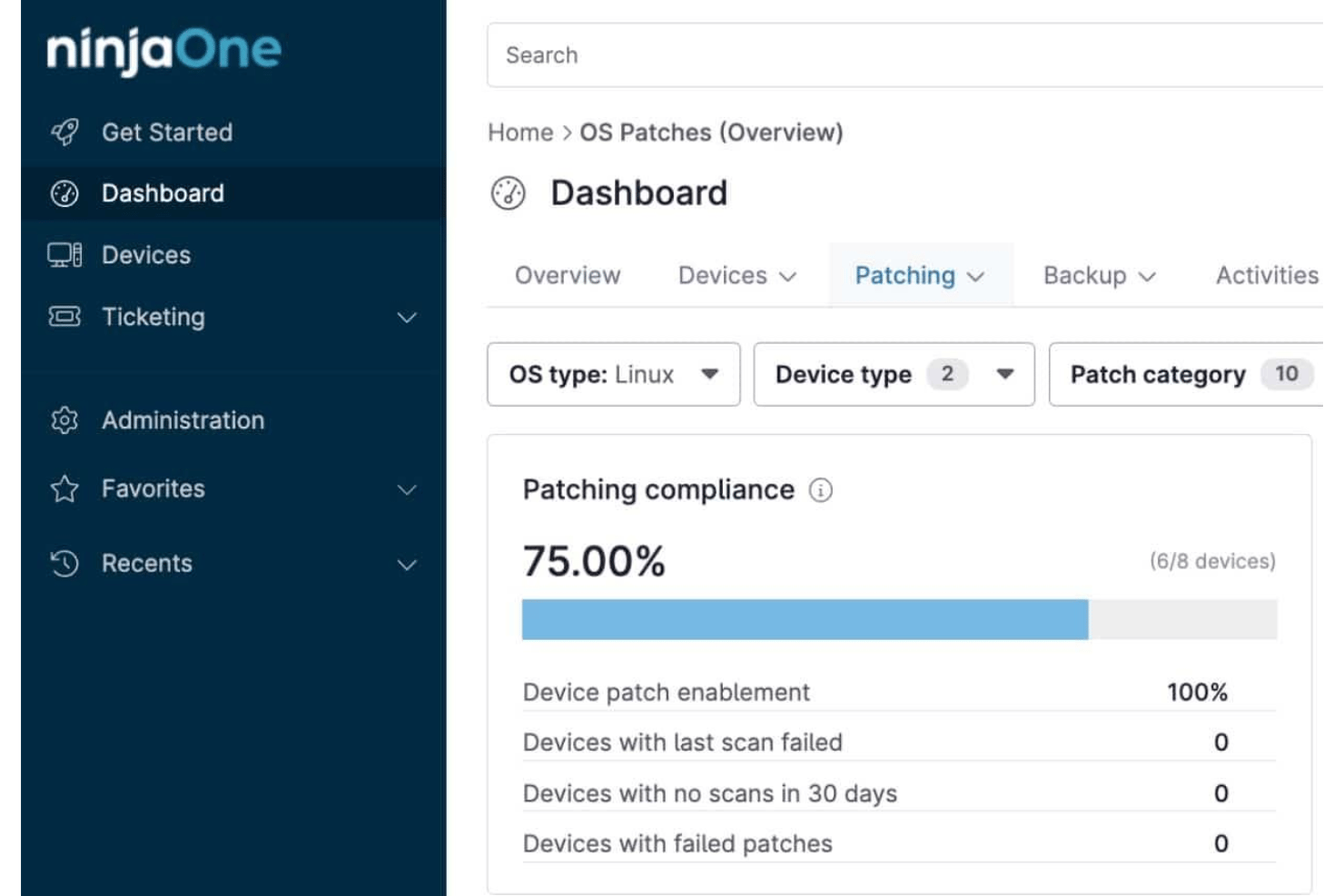Select Dashboard in the sidebar
Screen dimensions: 1344x896
(x=233, y=193)
